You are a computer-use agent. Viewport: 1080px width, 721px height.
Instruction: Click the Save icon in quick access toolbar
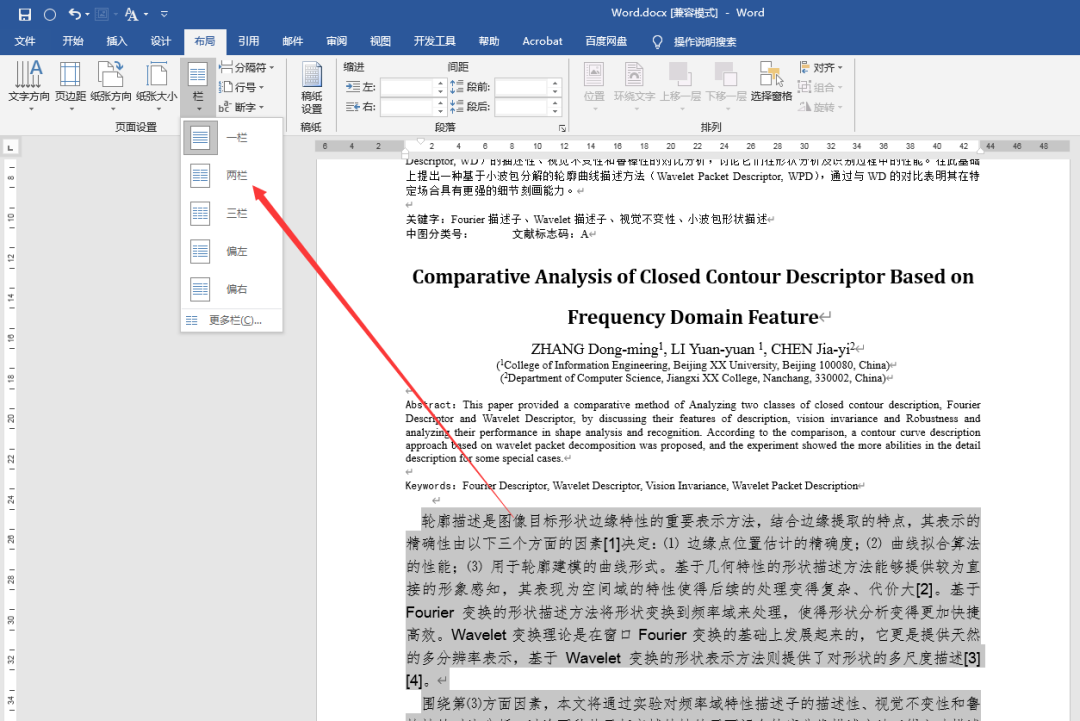coord(25,14)
